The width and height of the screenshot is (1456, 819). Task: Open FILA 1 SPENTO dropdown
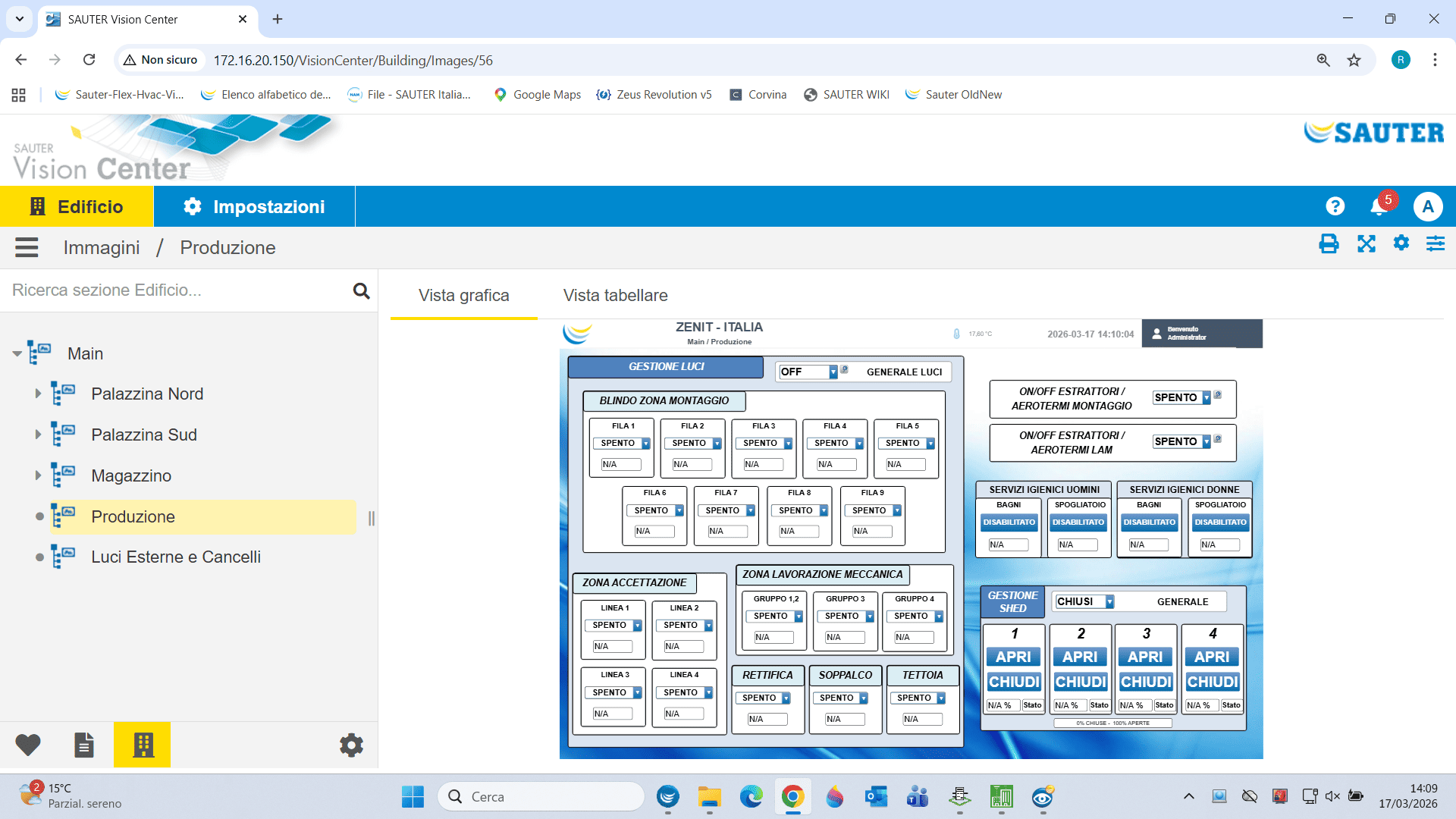point(645,444)
